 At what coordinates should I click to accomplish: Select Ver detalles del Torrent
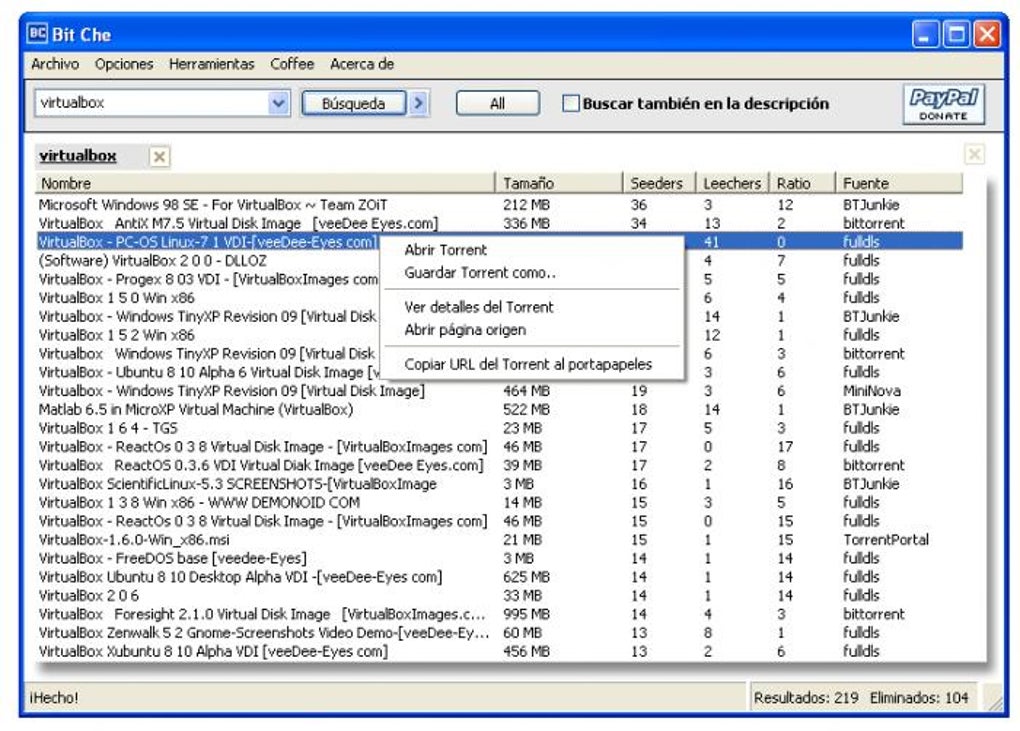[x=479, y=307]
